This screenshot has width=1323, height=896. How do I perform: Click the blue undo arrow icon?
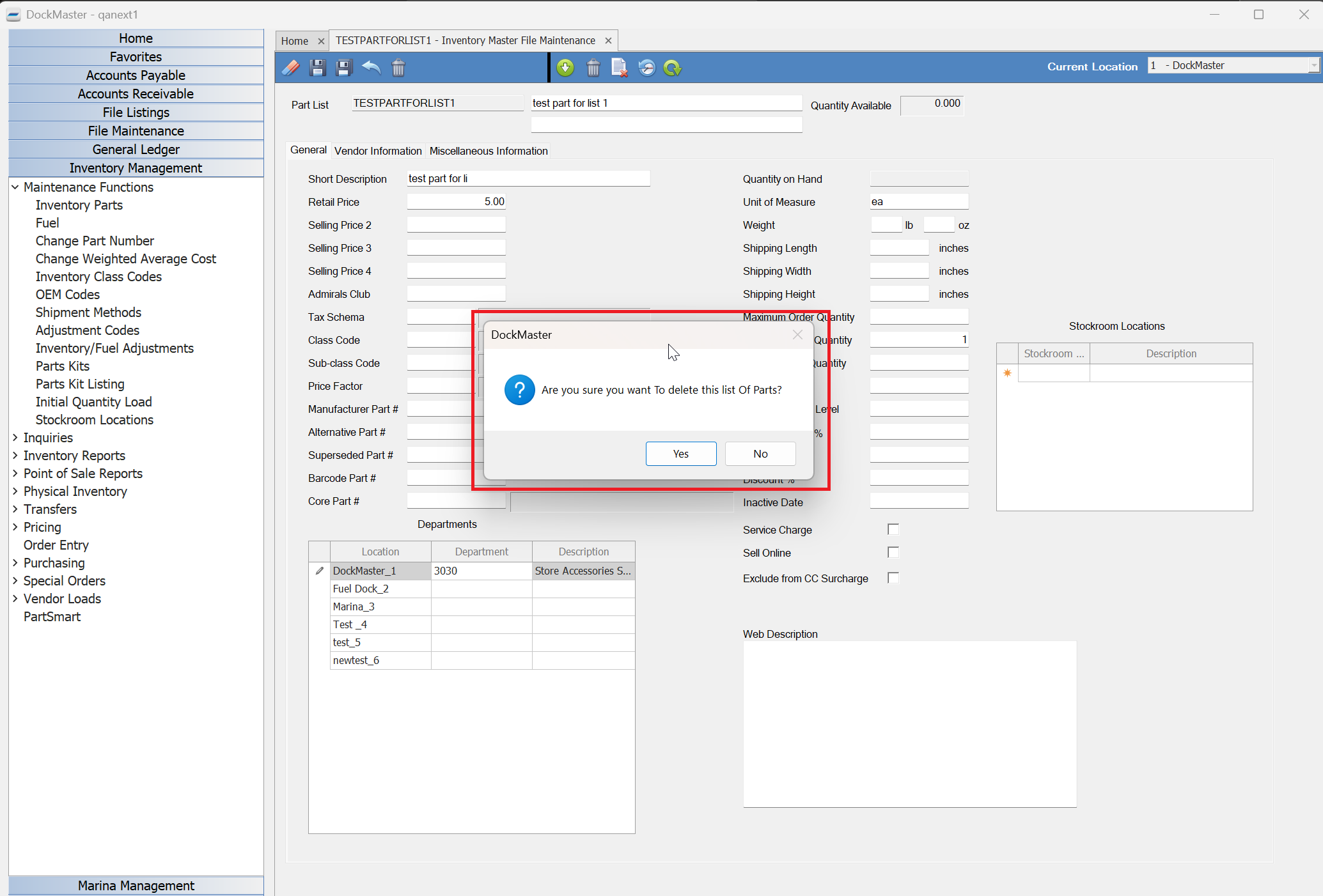pyautogui.click(x=371, y=68)
